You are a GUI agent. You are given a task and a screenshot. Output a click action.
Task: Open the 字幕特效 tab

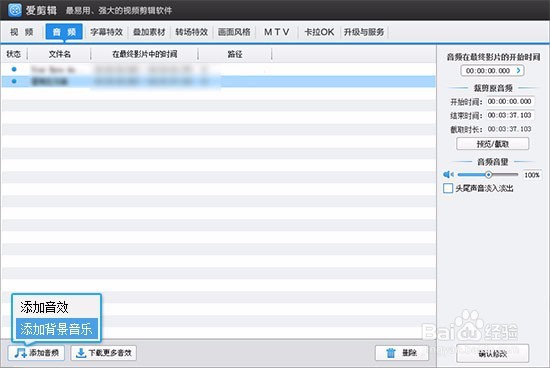[107, 32]
